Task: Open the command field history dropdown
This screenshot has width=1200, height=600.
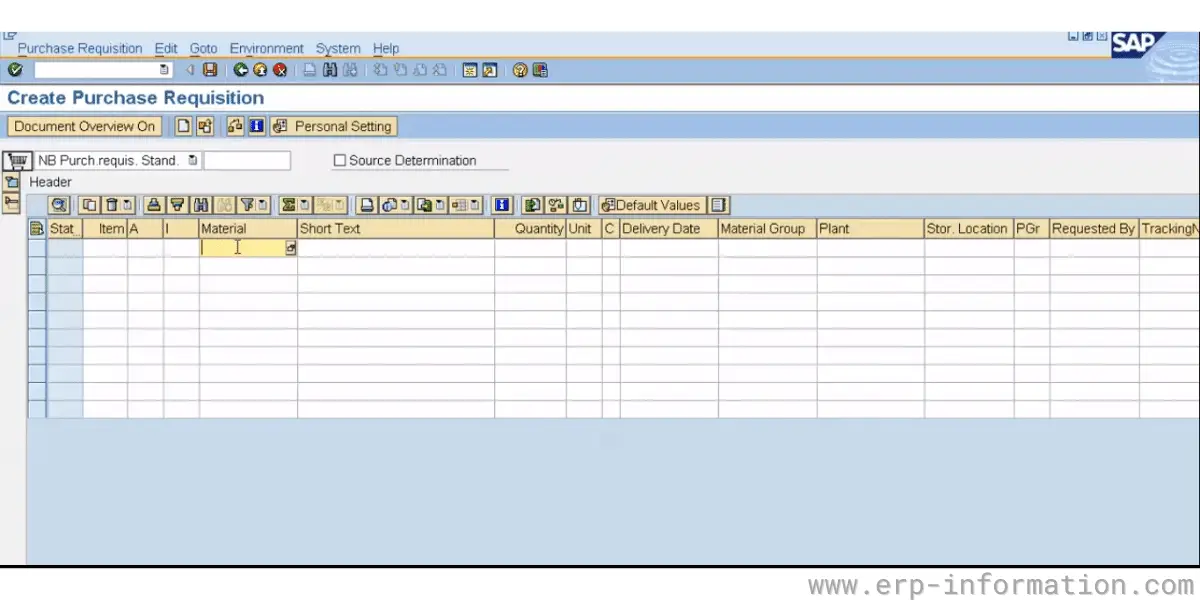Action: (163, 69)
